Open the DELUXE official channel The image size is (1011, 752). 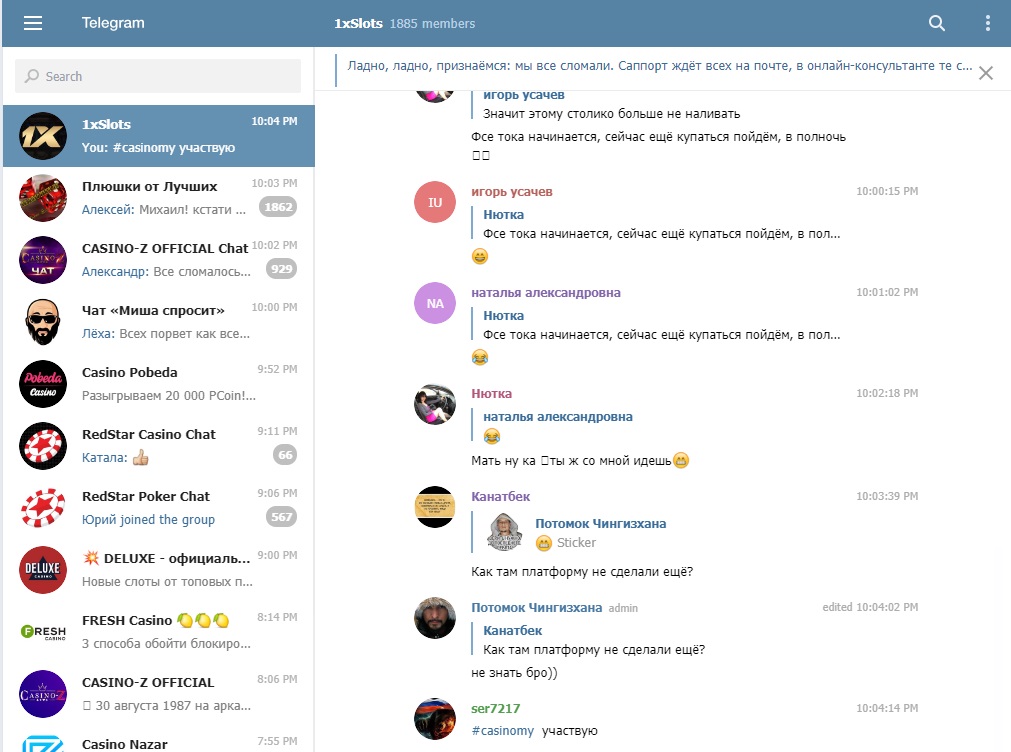pos(159,569)
